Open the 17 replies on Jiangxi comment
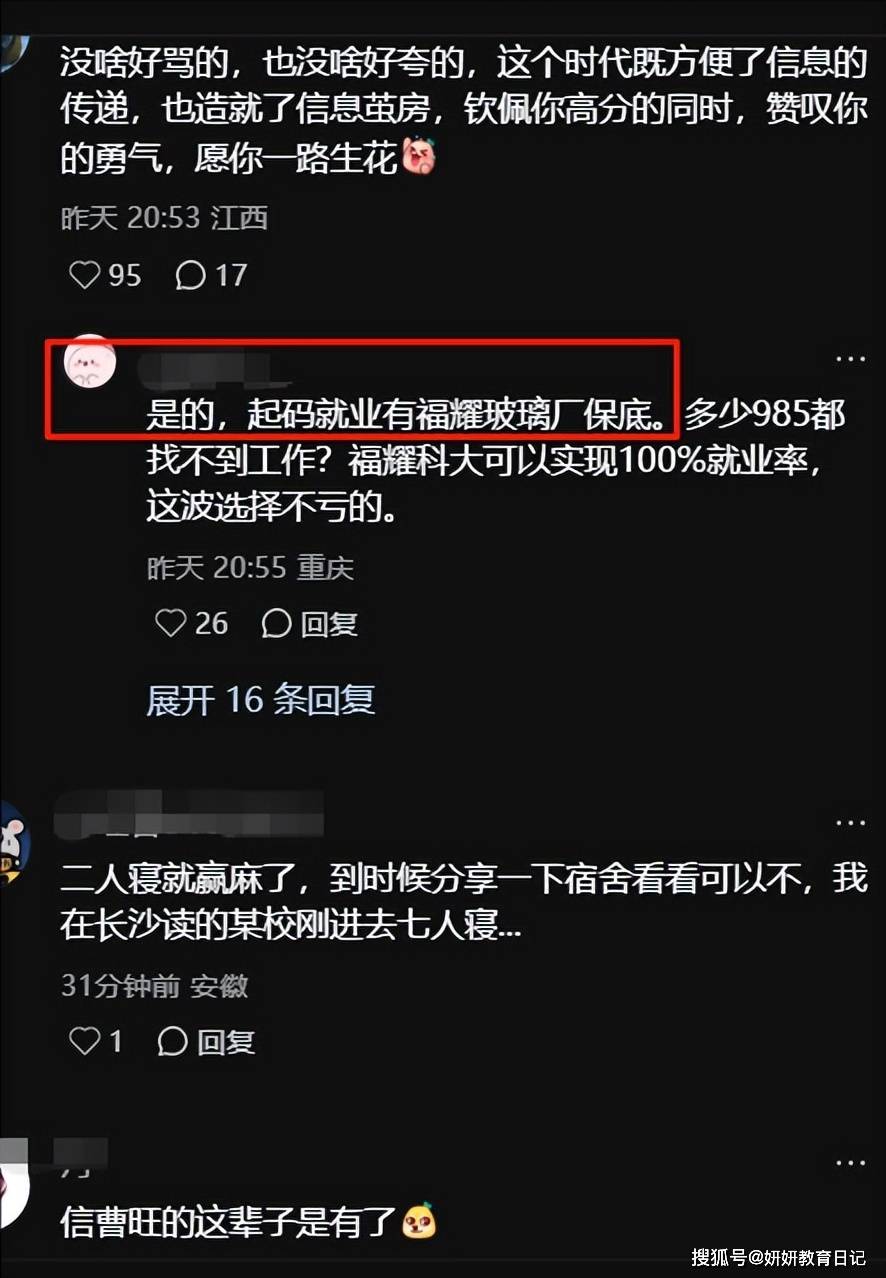 [x=190, y=275]
